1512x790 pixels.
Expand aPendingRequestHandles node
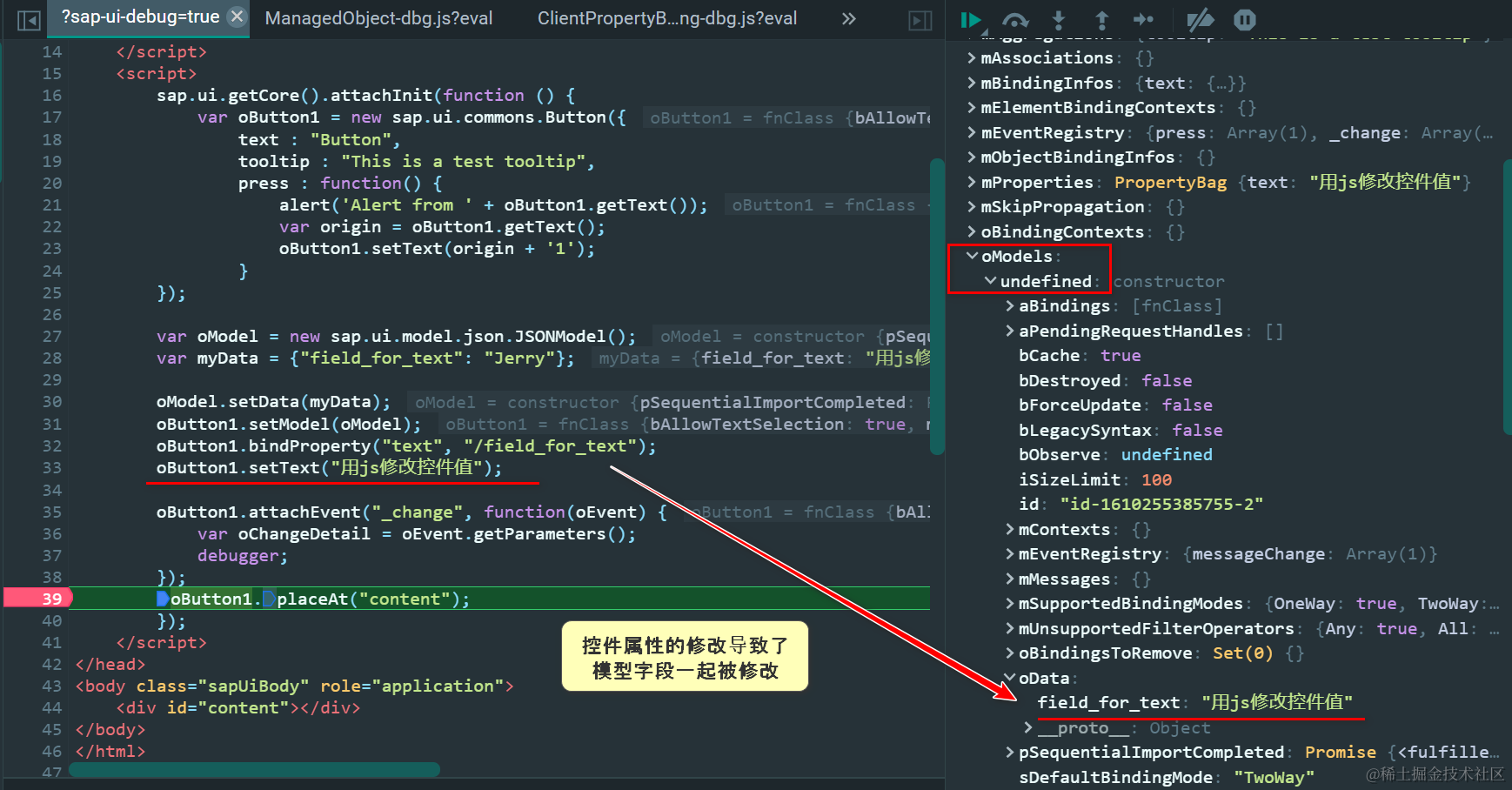(1009, 331)
